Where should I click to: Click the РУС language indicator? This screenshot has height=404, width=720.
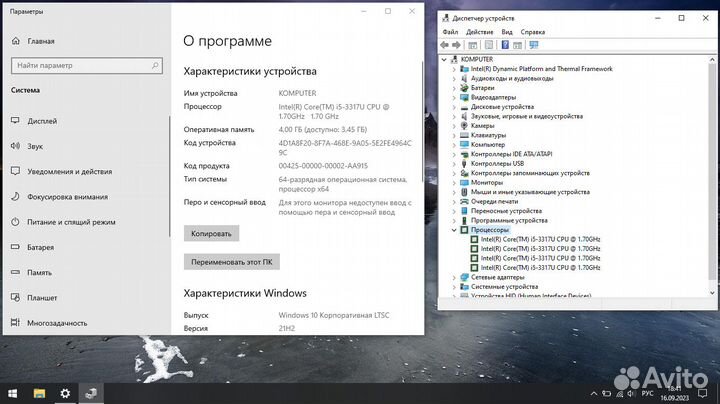(647, 393)
